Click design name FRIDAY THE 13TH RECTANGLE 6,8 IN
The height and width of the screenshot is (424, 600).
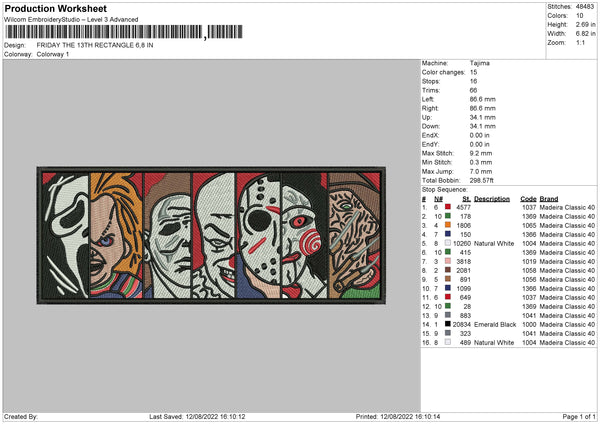[x=95, y=45]
